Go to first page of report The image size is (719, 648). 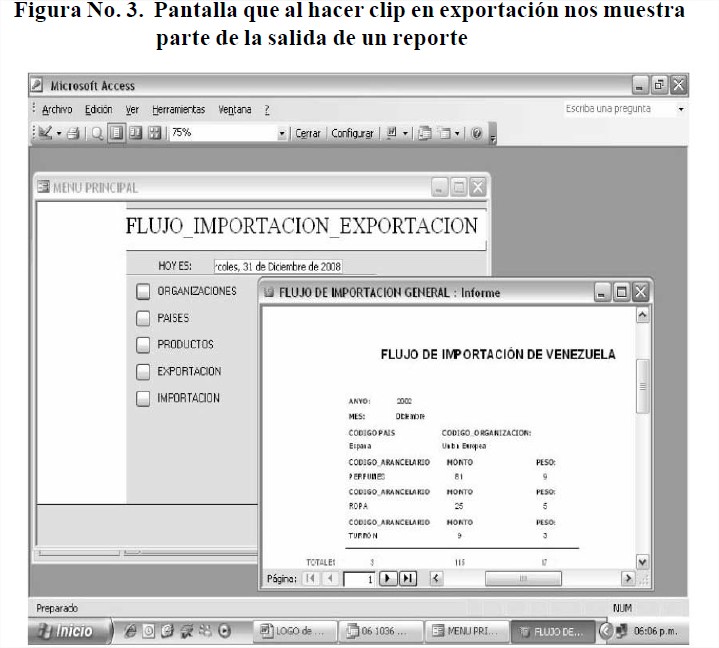pyautogui.click(x=310, y=578)
